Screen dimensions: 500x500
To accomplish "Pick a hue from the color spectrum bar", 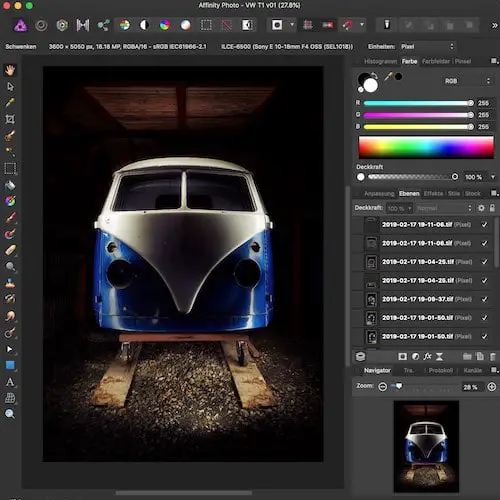I will coord(426,147).
